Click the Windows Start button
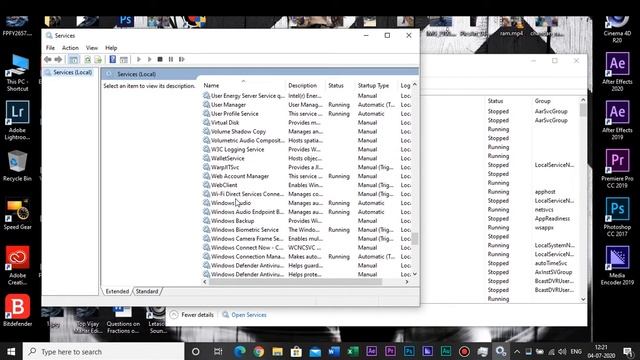This screenshot has width=640, height=360. pyautogui.click(x=11, y=351)
